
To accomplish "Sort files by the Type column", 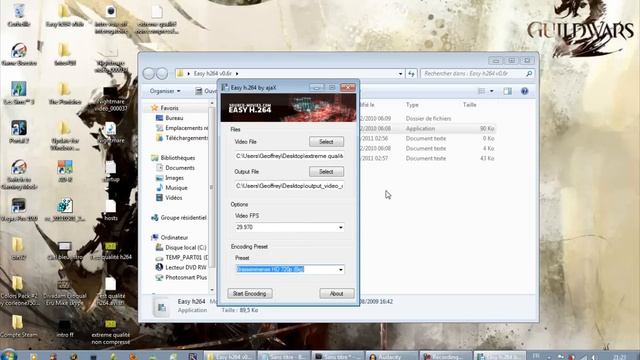I will click(x=412, y=105).
